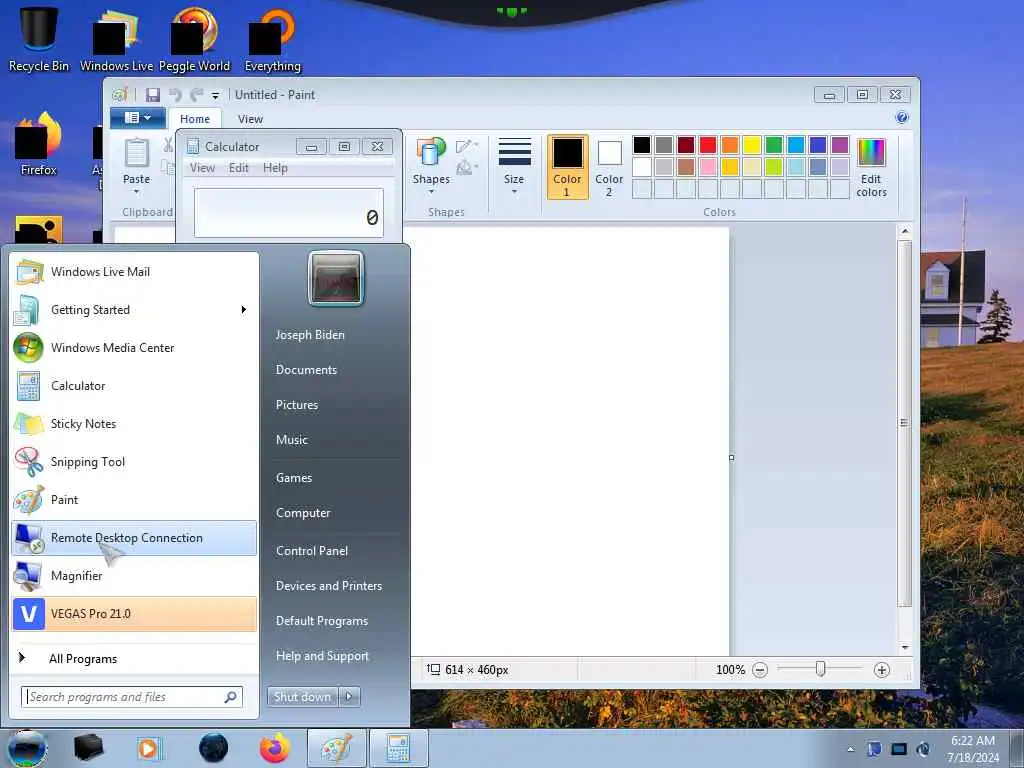
Task: Open Music from Start menu
Action: coord(291,440)
